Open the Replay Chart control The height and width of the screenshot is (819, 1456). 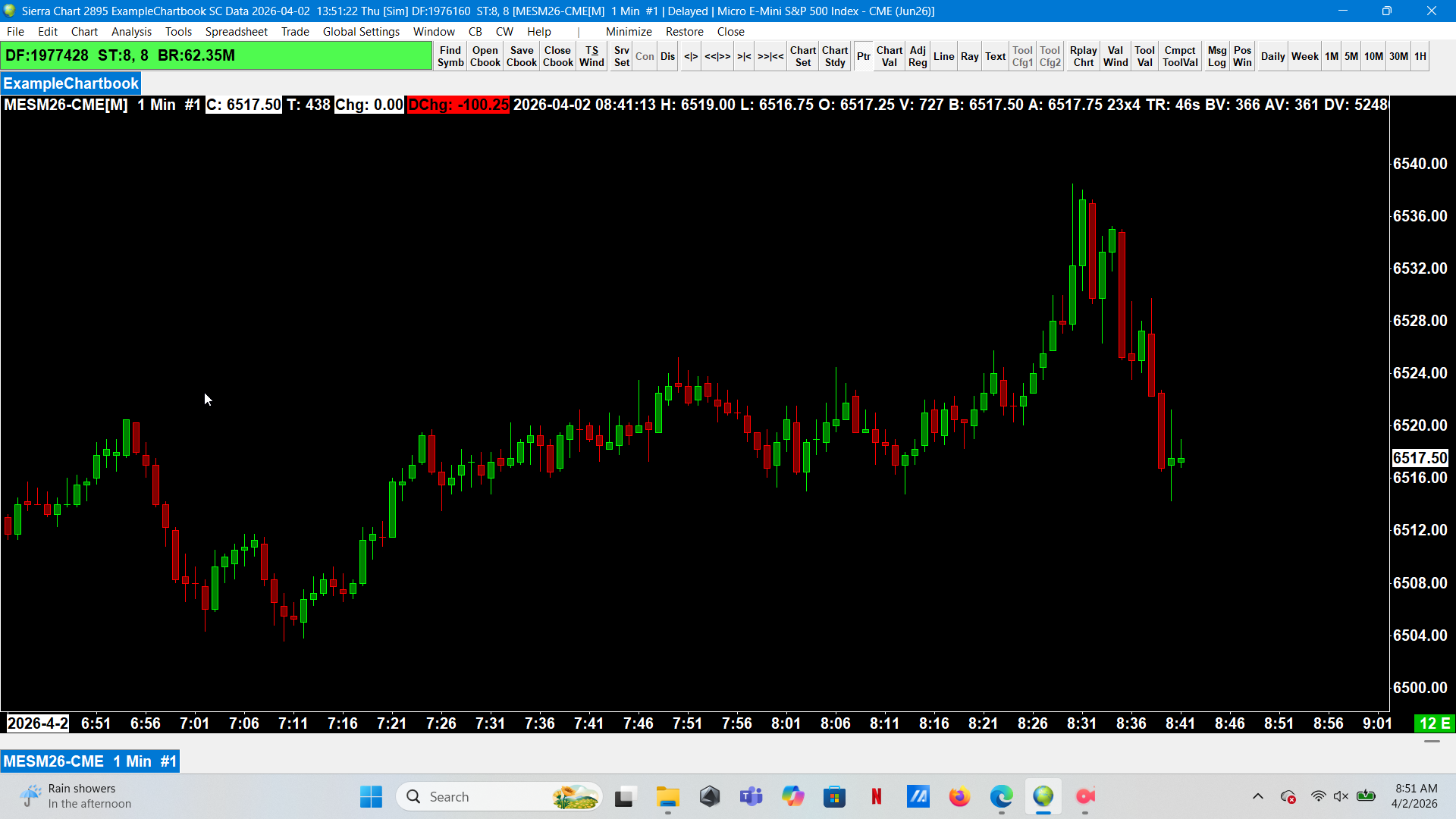pyautogui.click(x=1083, y=56)
